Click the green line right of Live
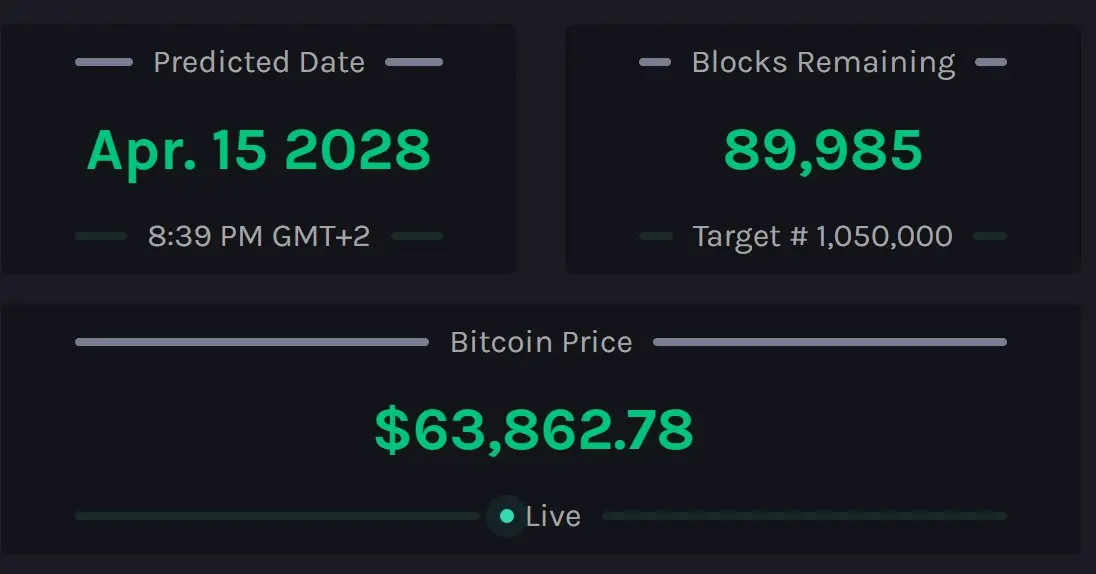Image resolution: width=1096 pixels, height=574 pixels. coord(805,516)
